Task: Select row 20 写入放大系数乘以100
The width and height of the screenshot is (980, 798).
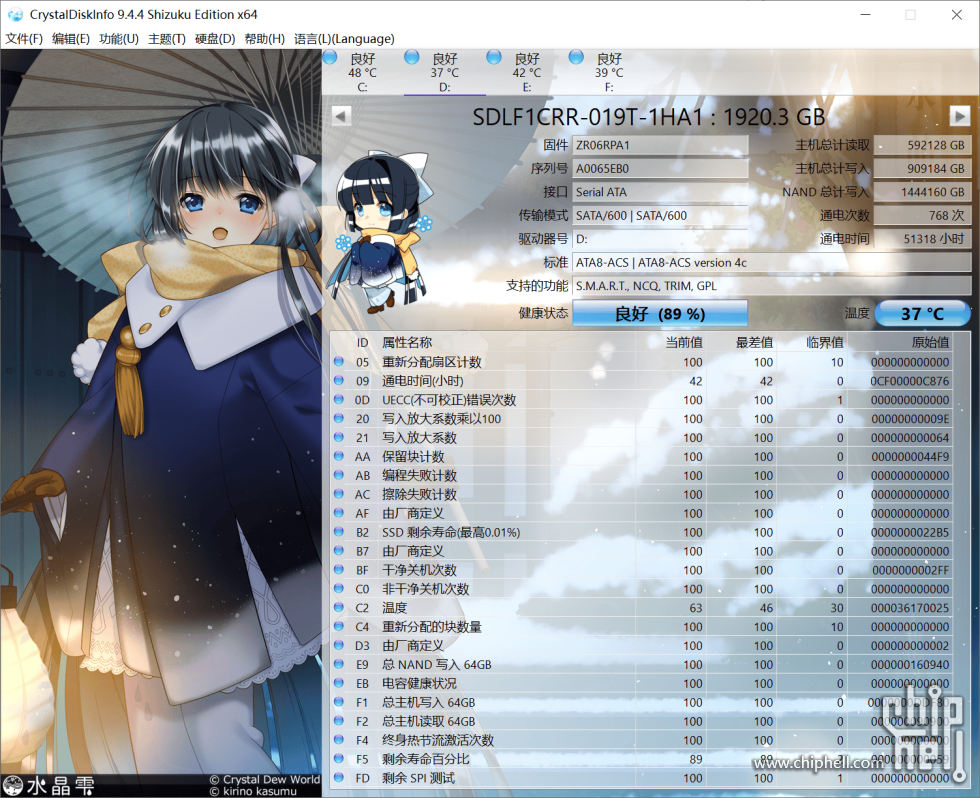Action: coord(642,419)
